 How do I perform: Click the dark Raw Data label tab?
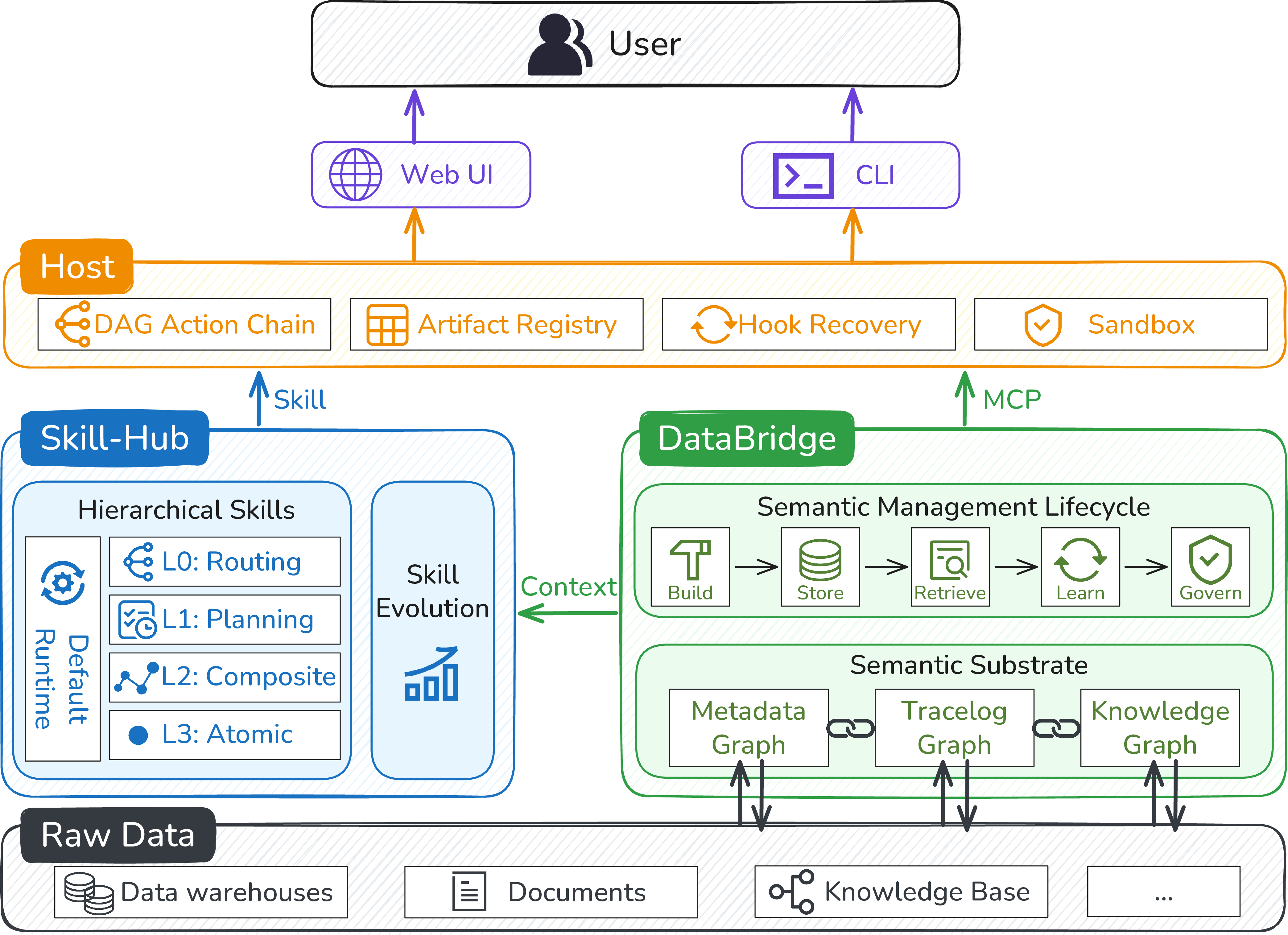pos(118,835)
